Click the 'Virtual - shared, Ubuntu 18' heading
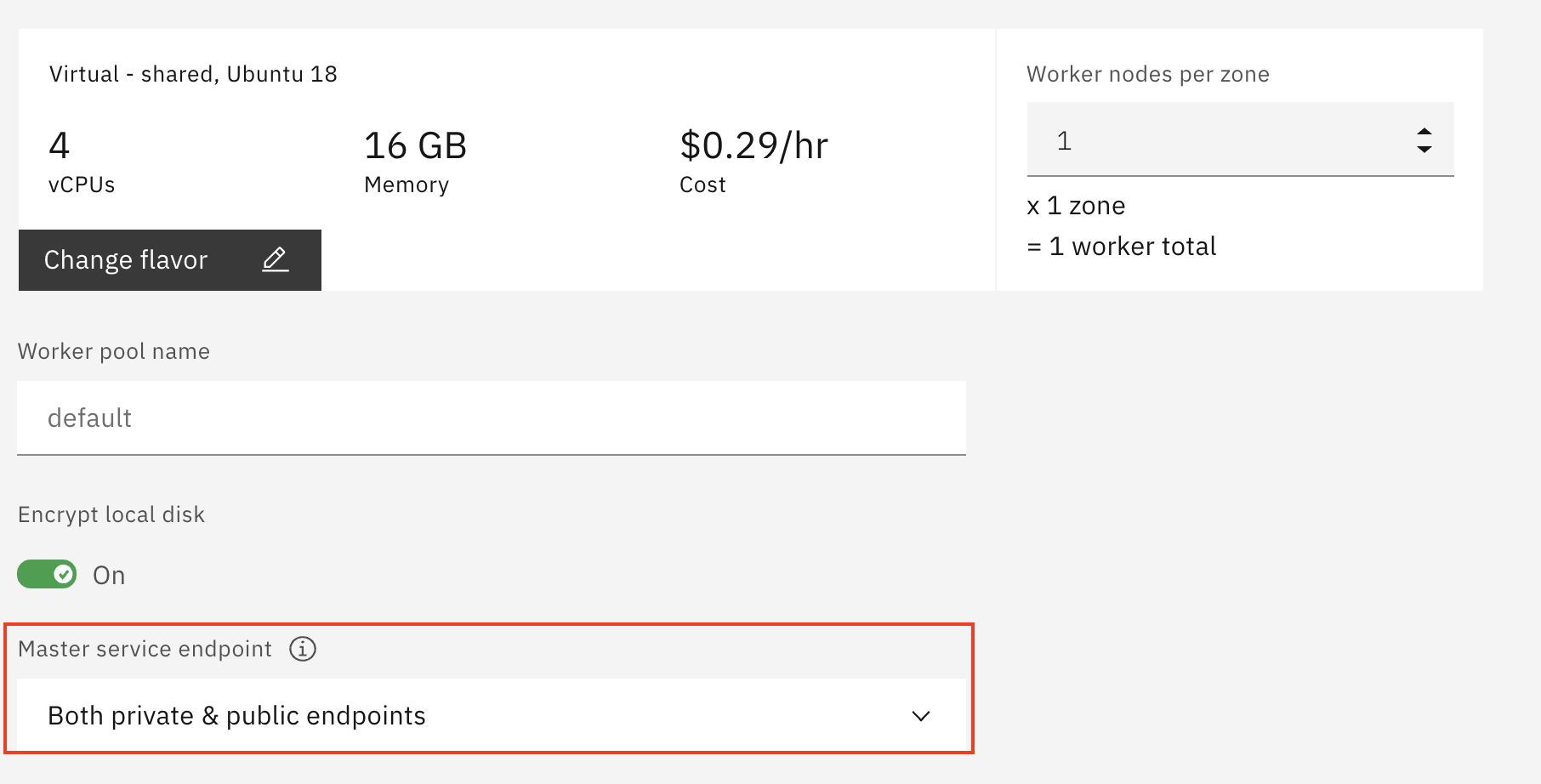The width and height of the screenshot is (1541, 784). pos(193,74)
